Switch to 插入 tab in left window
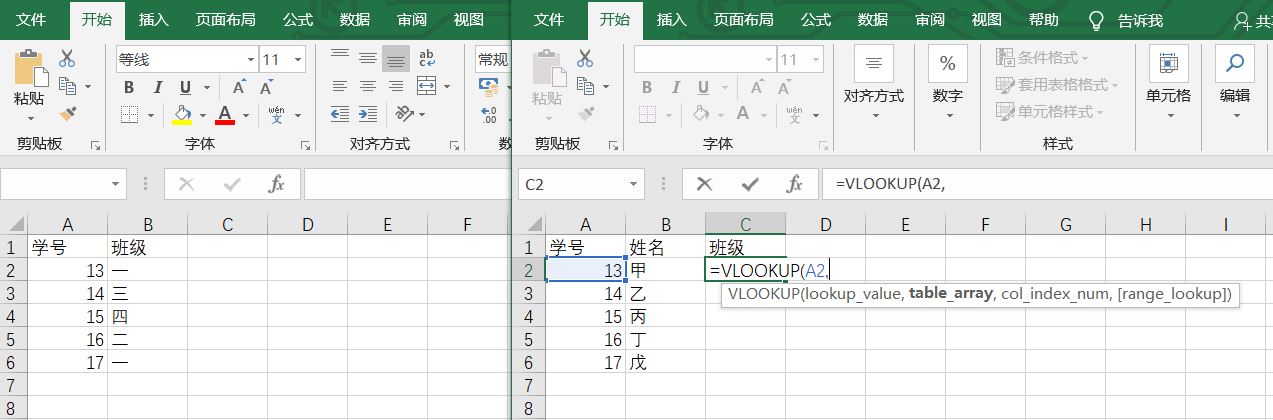Viewport: 1273px width, 420px height. tap(153, 19)
